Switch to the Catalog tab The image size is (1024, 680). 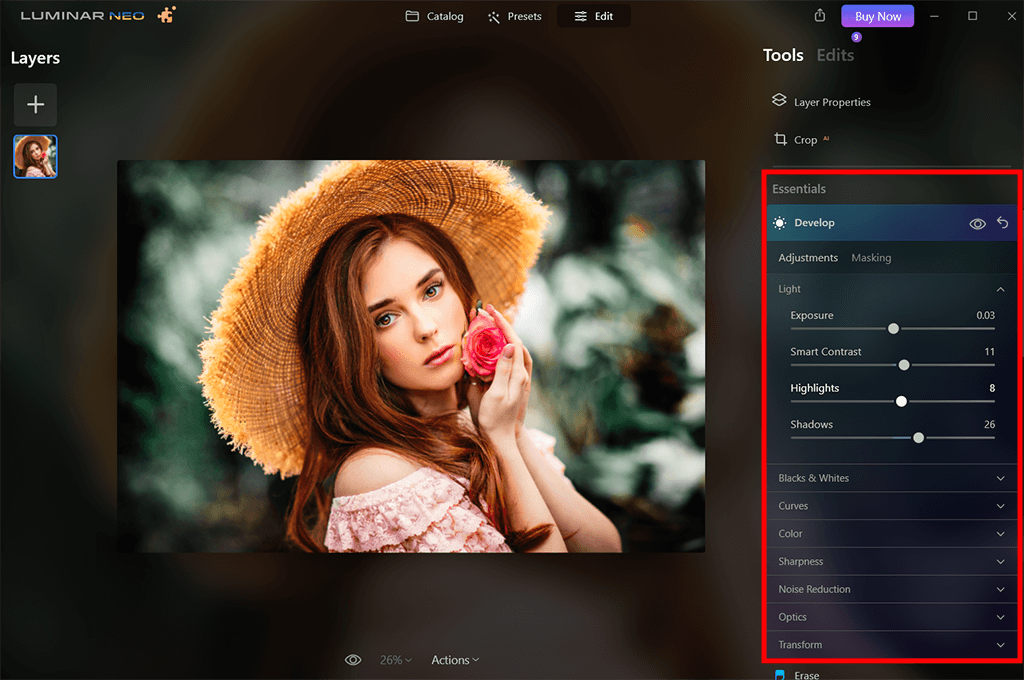pos(434,16)
